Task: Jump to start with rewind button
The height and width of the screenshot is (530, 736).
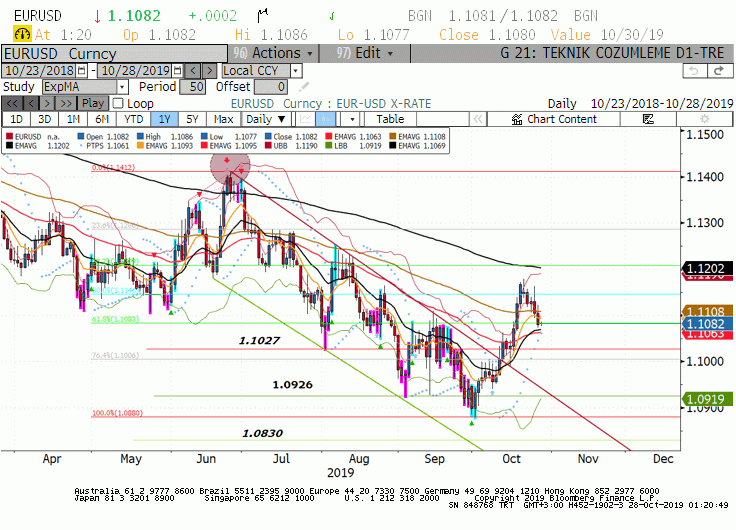Action: click(x=12, y=103)
